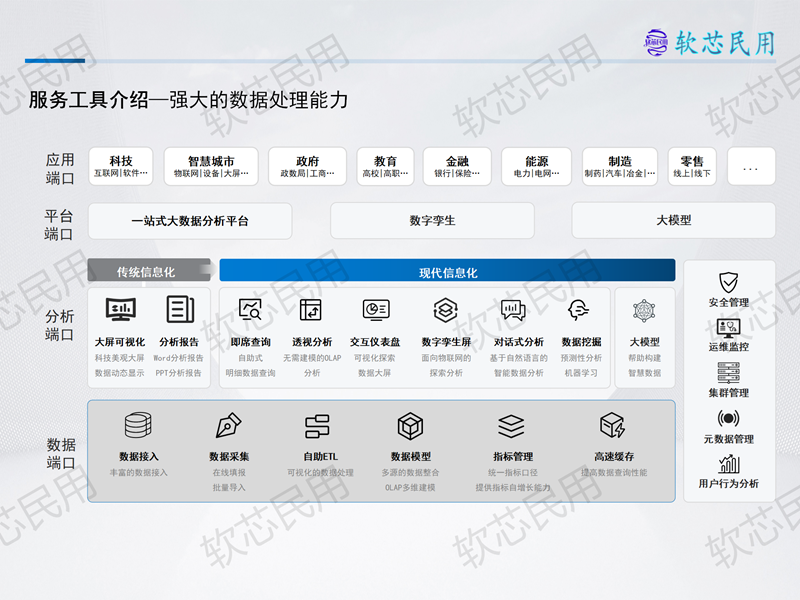This screenshot has width=800, height=600.
Task: Click the text 明细数据查询
Action: pyautogui.click(x=251, y=373)
